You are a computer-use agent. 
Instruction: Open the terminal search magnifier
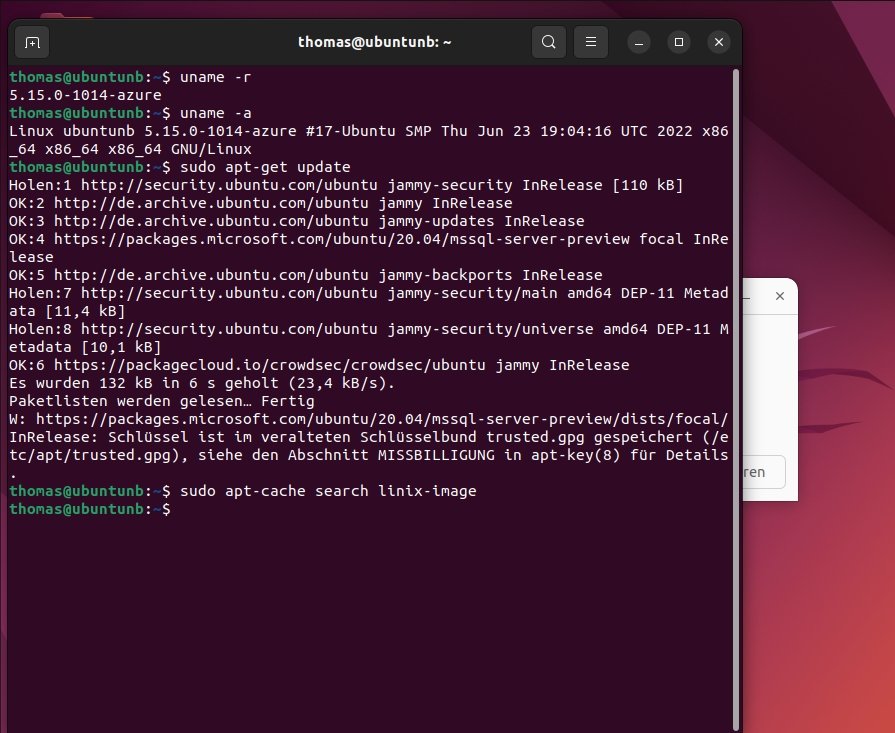(x=548, y=42)
